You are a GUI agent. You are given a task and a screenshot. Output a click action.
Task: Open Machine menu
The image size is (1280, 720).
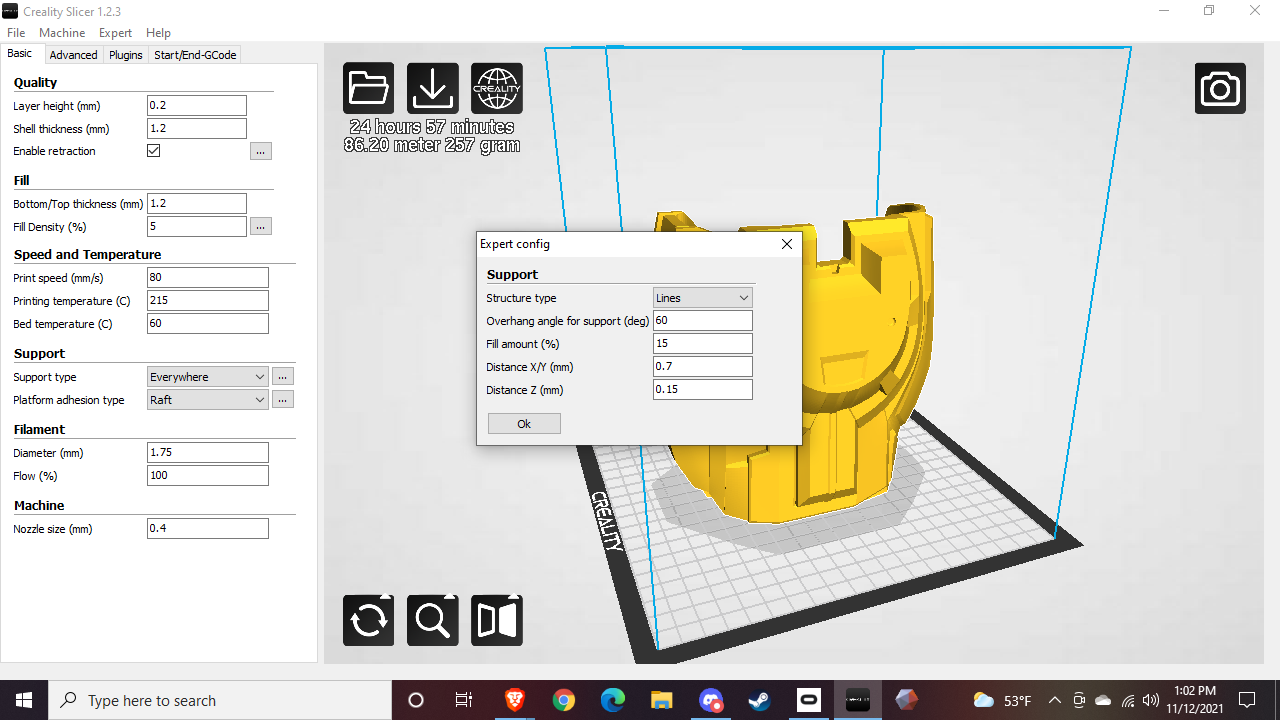click(x=62, y=33)
